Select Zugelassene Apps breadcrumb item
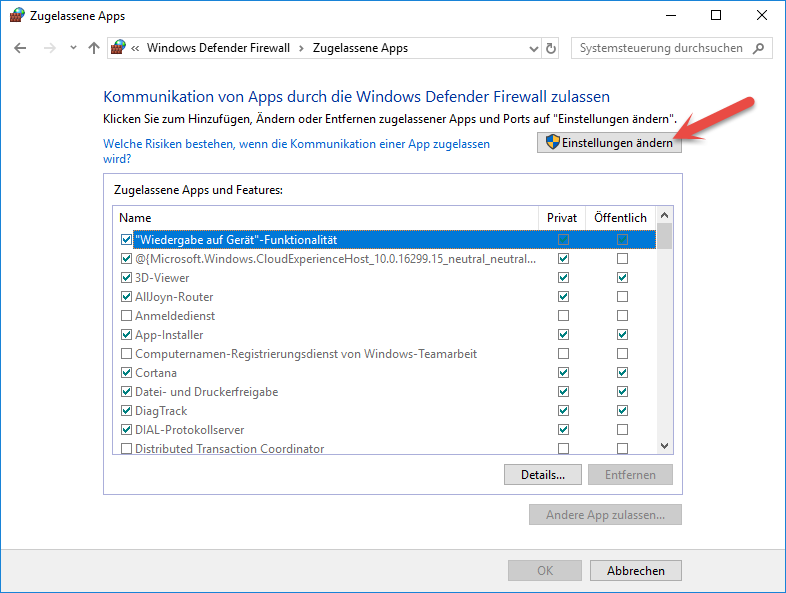This screenshot has width=786, height=593. pyautogui.click(x=360, y=48)
